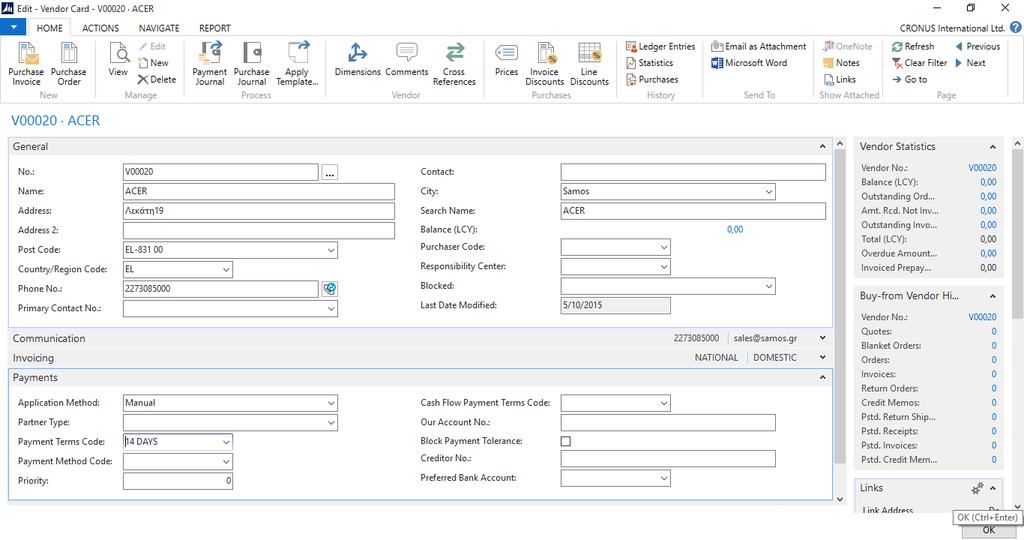Viewport: 1024px width, 540px height.
Task: Open vendor Comments
Action: click(x=407, y=59)
